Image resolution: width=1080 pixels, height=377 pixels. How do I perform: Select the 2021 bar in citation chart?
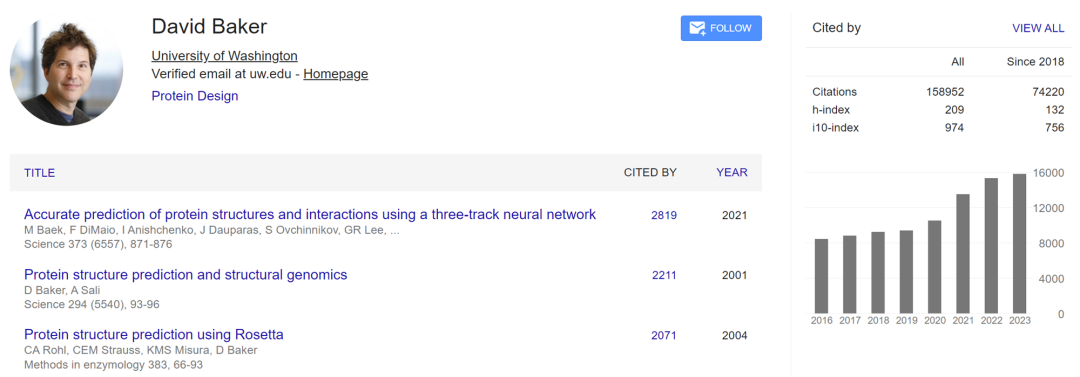pos(963,254)
